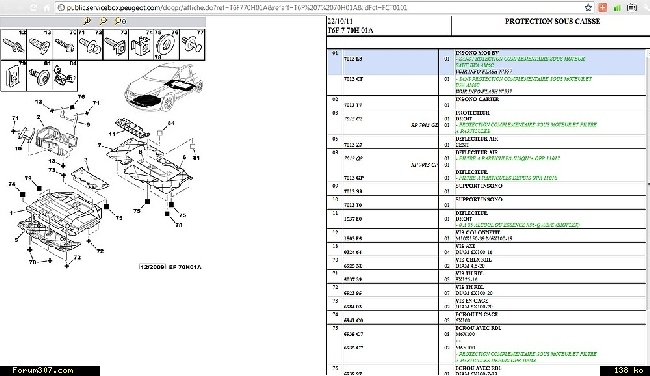
Task: Click the PROTECTION SOUS CAISSE header
Action: pyautogui.click(x=552, y=21)
